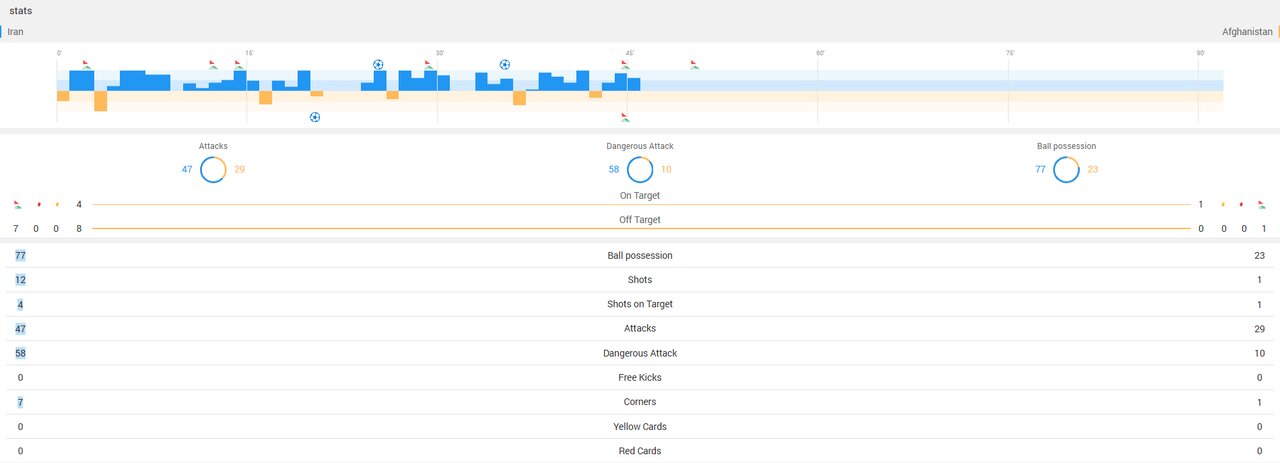Select the Iran team label
The width and height of the screenshot is (1280, 463).
16,32
